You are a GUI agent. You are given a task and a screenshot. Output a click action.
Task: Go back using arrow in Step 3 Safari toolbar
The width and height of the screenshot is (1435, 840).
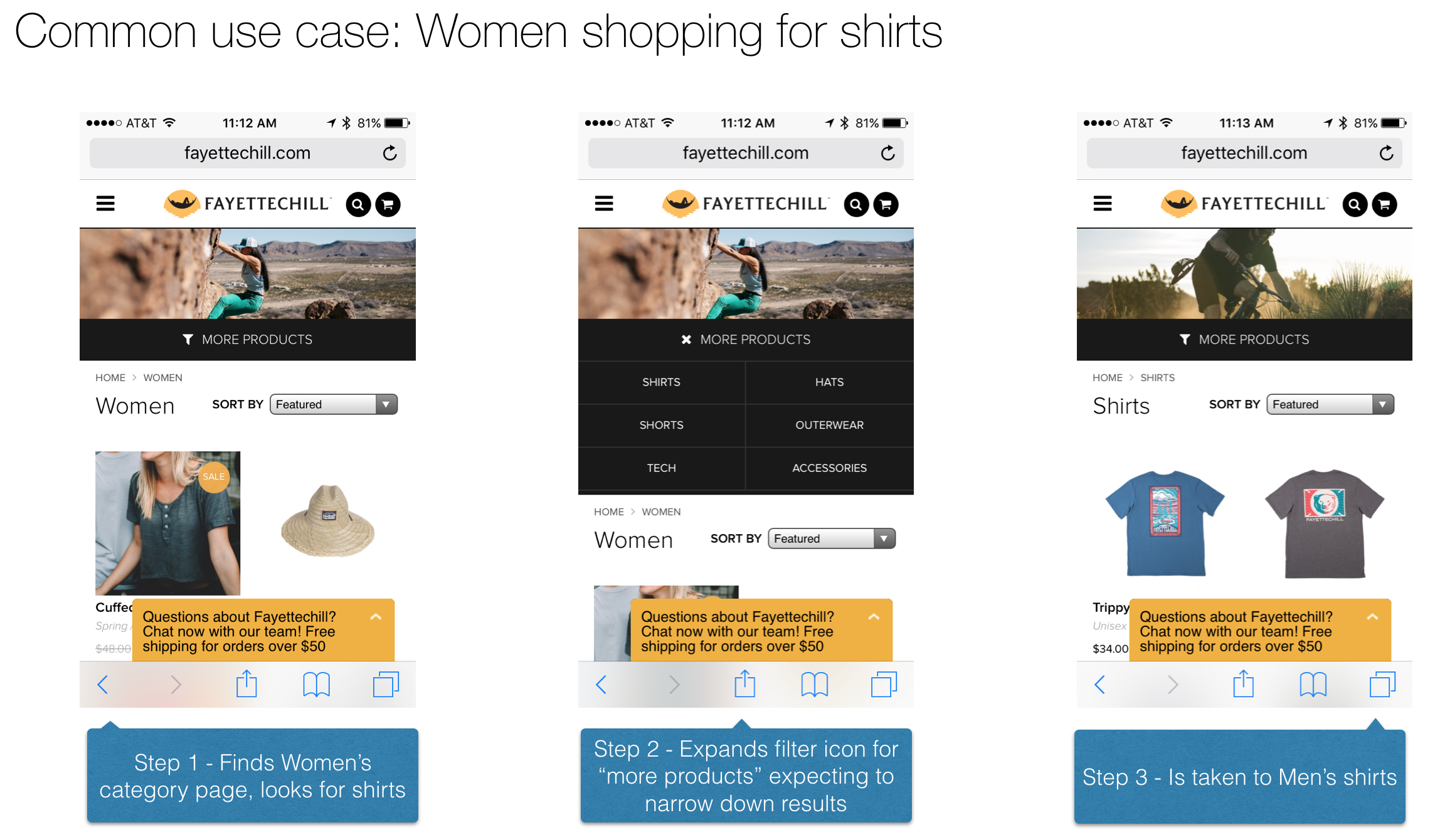tap(1099, 685)
